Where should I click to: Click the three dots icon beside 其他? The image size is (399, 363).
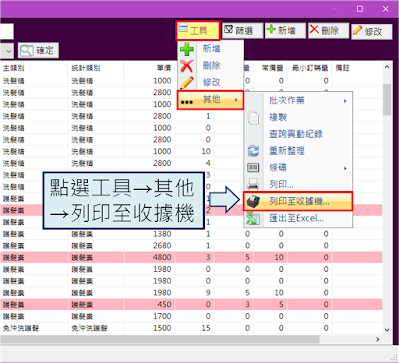pos(187,102)
